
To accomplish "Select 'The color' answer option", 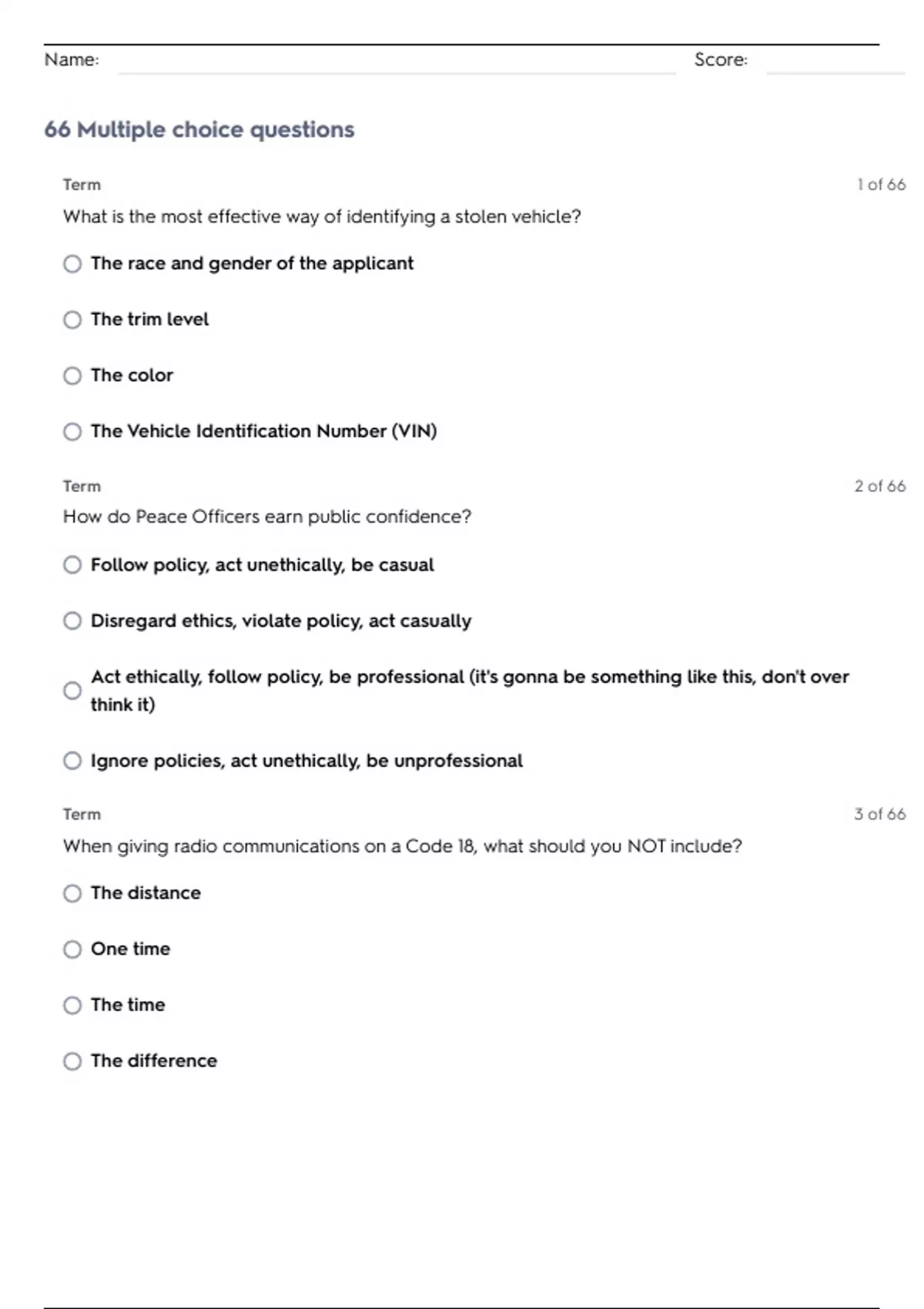I will coord(72,376).
